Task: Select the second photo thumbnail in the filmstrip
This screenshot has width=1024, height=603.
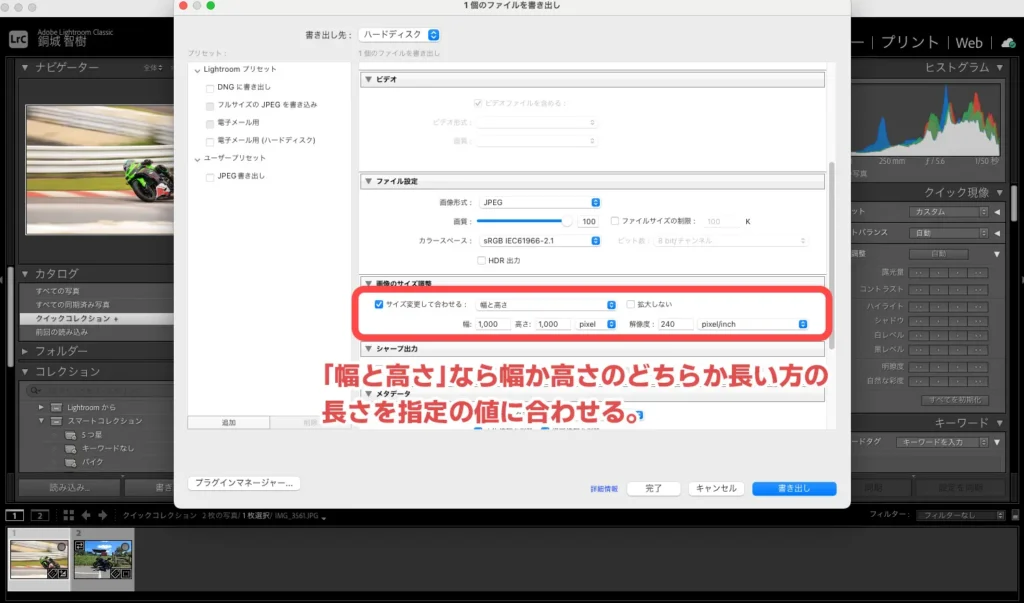Action: pyautogui.click(x=105, y=560)
